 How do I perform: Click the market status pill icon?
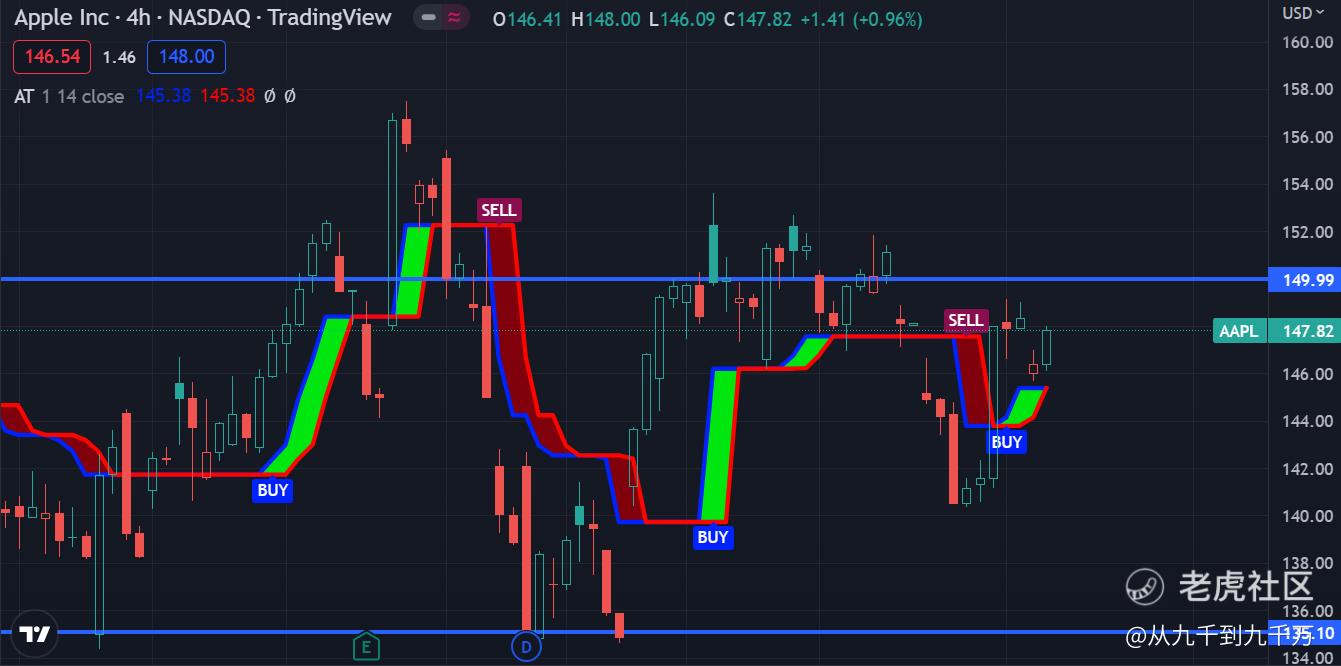pos(428,19)
